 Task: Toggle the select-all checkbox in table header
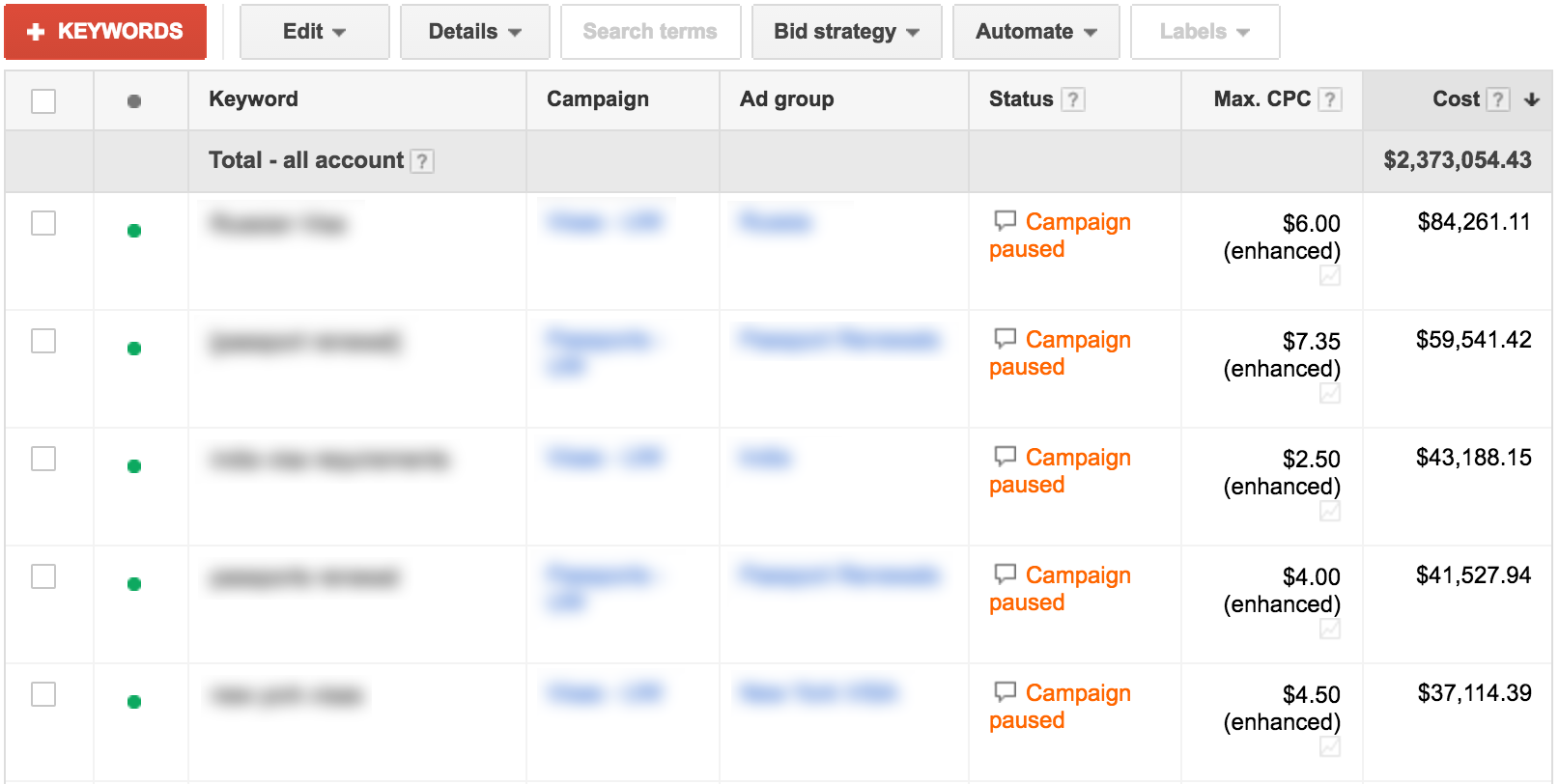click(x=43, y=101)
